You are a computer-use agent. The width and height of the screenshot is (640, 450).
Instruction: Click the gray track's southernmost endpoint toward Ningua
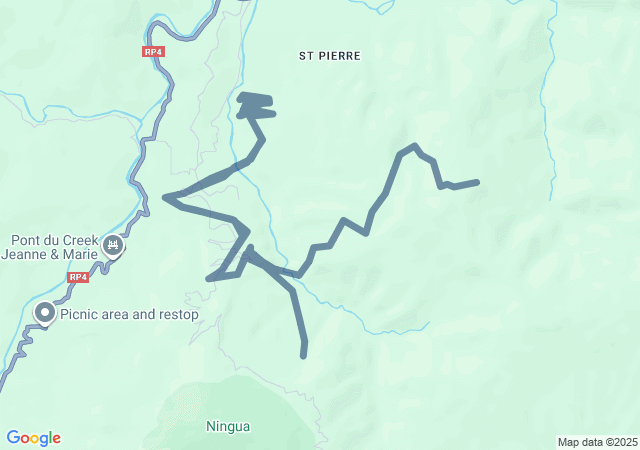pos(303,356)
